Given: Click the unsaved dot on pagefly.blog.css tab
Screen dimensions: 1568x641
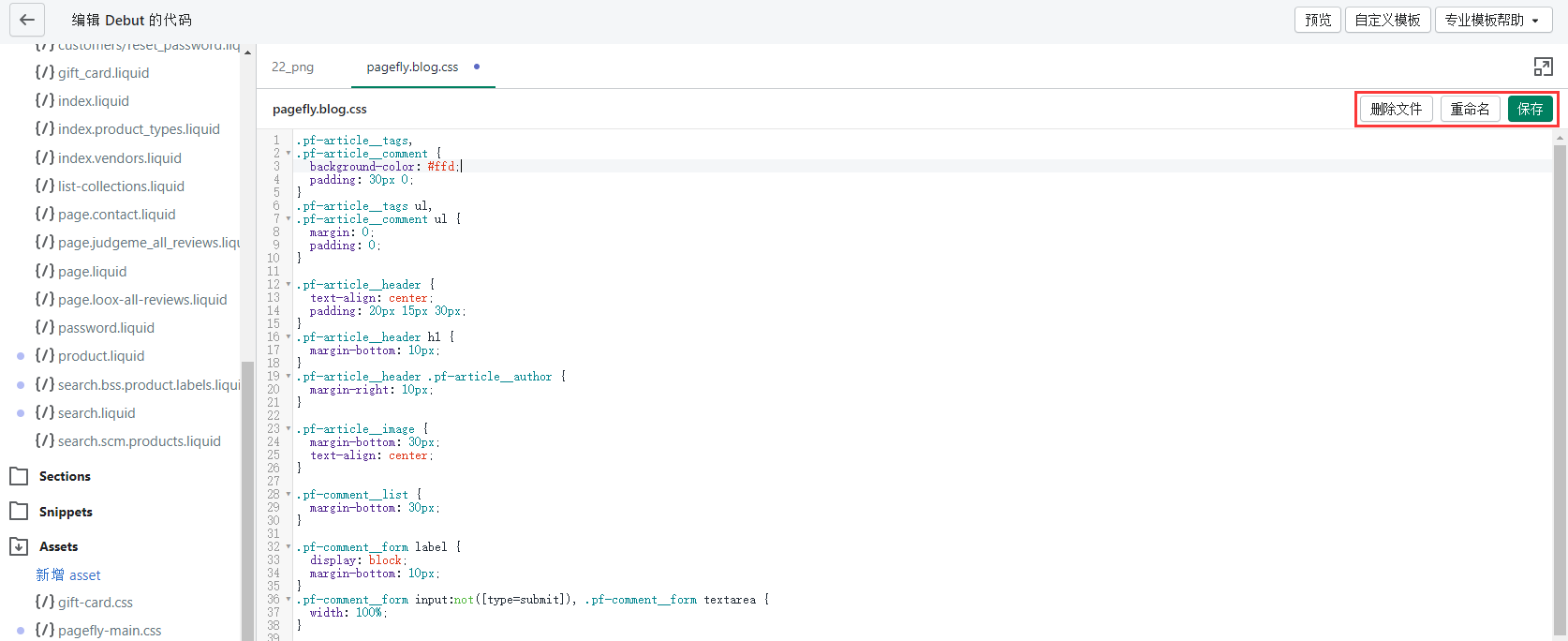Looking at the screenshot, I should click(477, 67).
